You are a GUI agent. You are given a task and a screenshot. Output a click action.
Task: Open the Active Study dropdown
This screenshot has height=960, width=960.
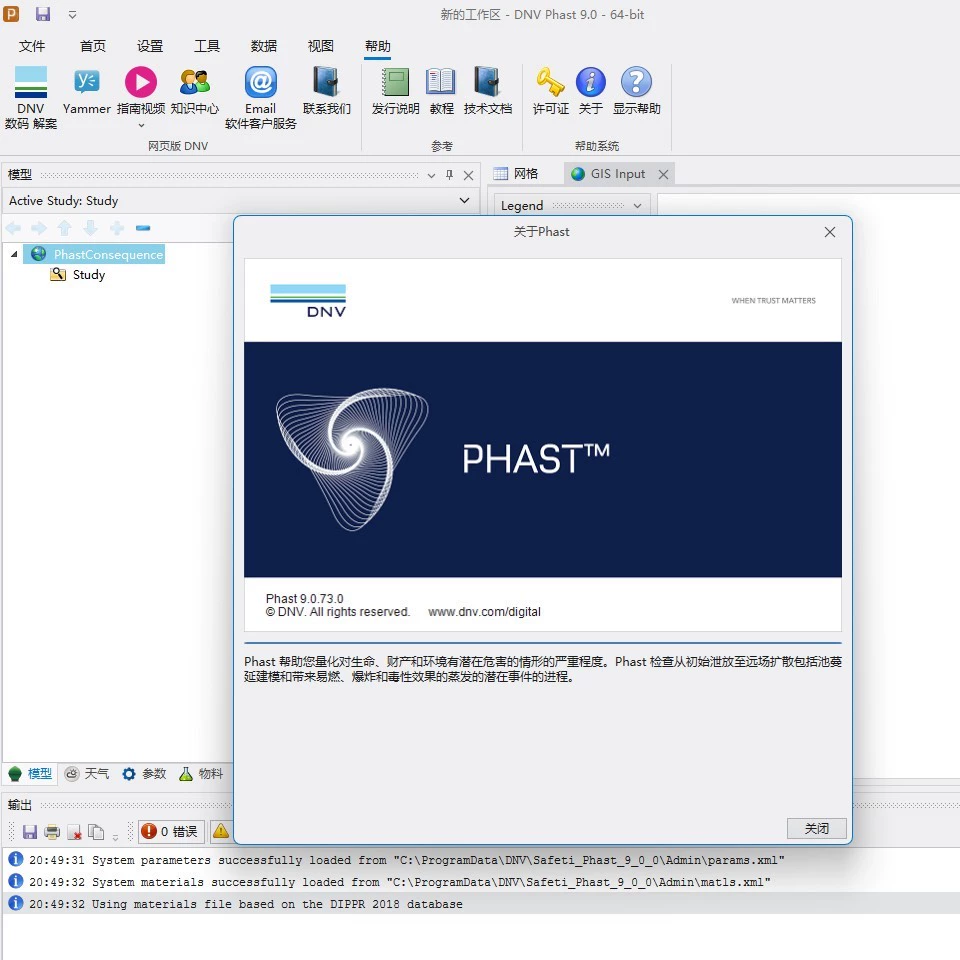point(464,201)
